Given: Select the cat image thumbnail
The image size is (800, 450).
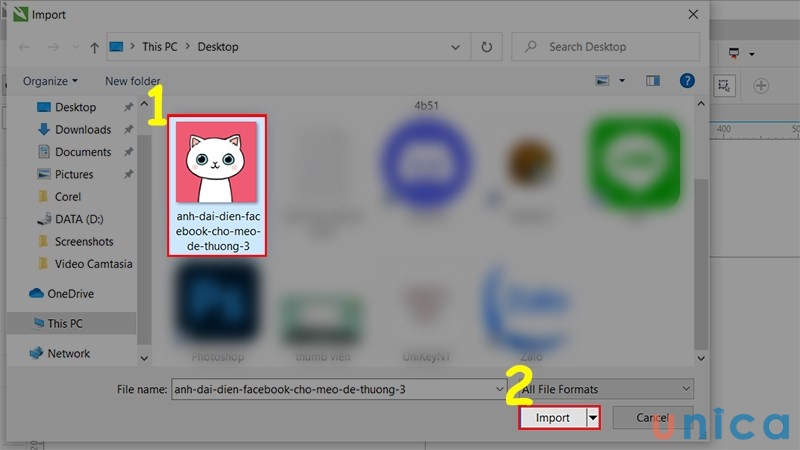Looking at the screenshot, I should pyautogui.click(x=217, y=163).
